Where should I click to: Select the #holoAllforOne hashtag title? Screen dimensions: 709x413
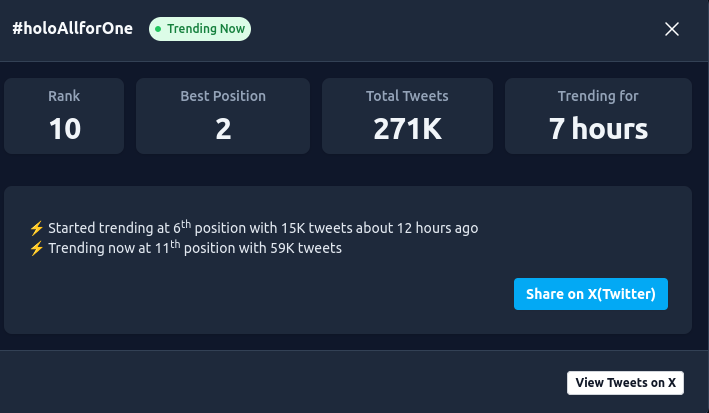point(72,29)
